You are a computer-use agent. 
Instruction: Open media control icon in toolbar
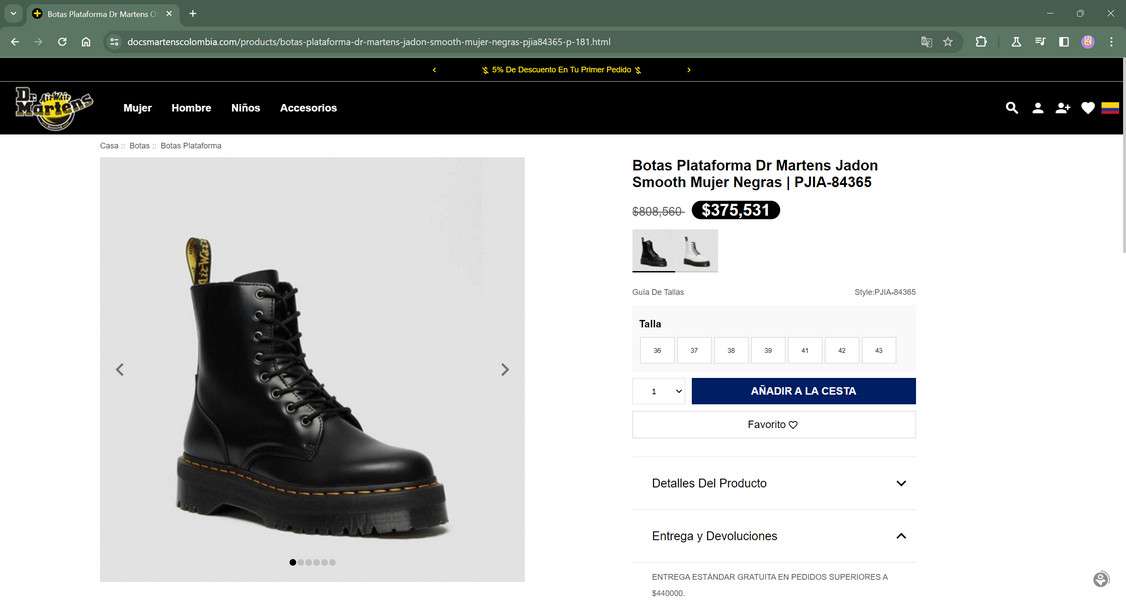point(1040,42)
